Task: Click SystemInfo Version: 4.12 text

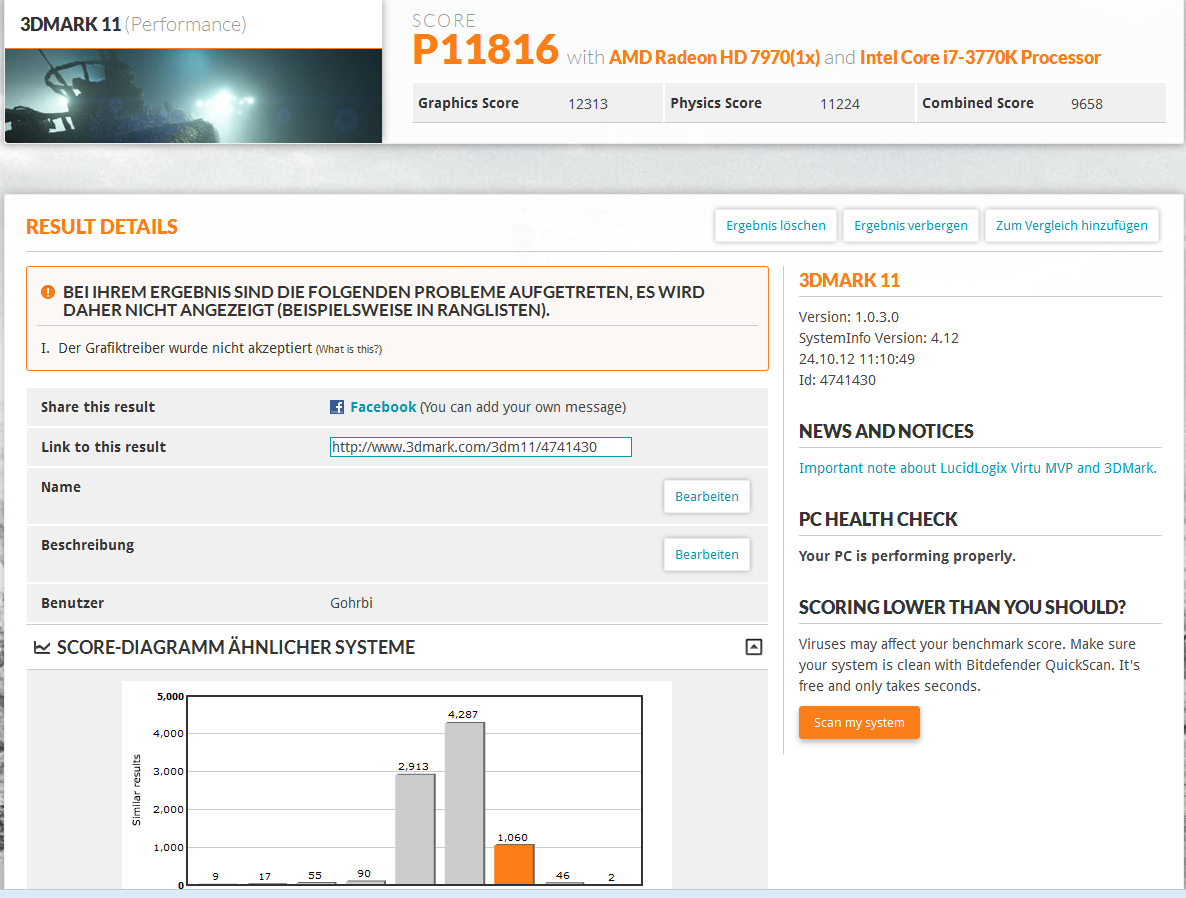Action: tap(878, 338)
